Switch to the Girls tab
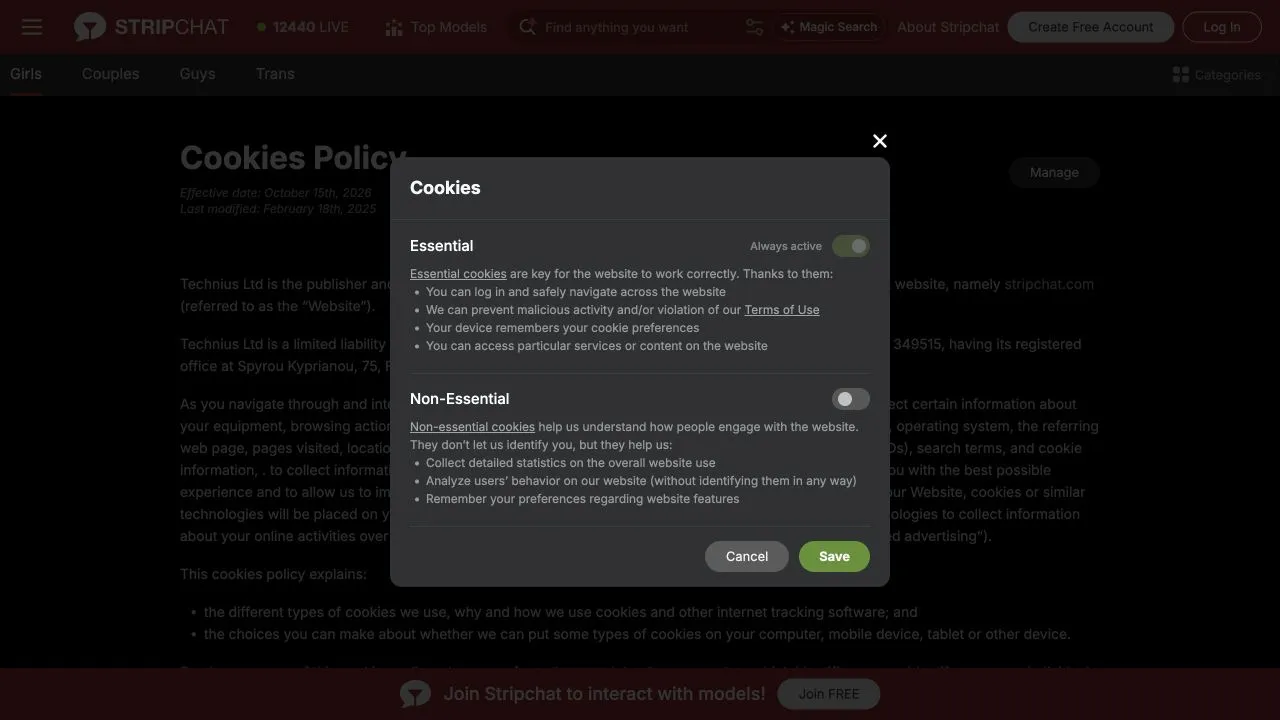 click(x=26, y=74)
